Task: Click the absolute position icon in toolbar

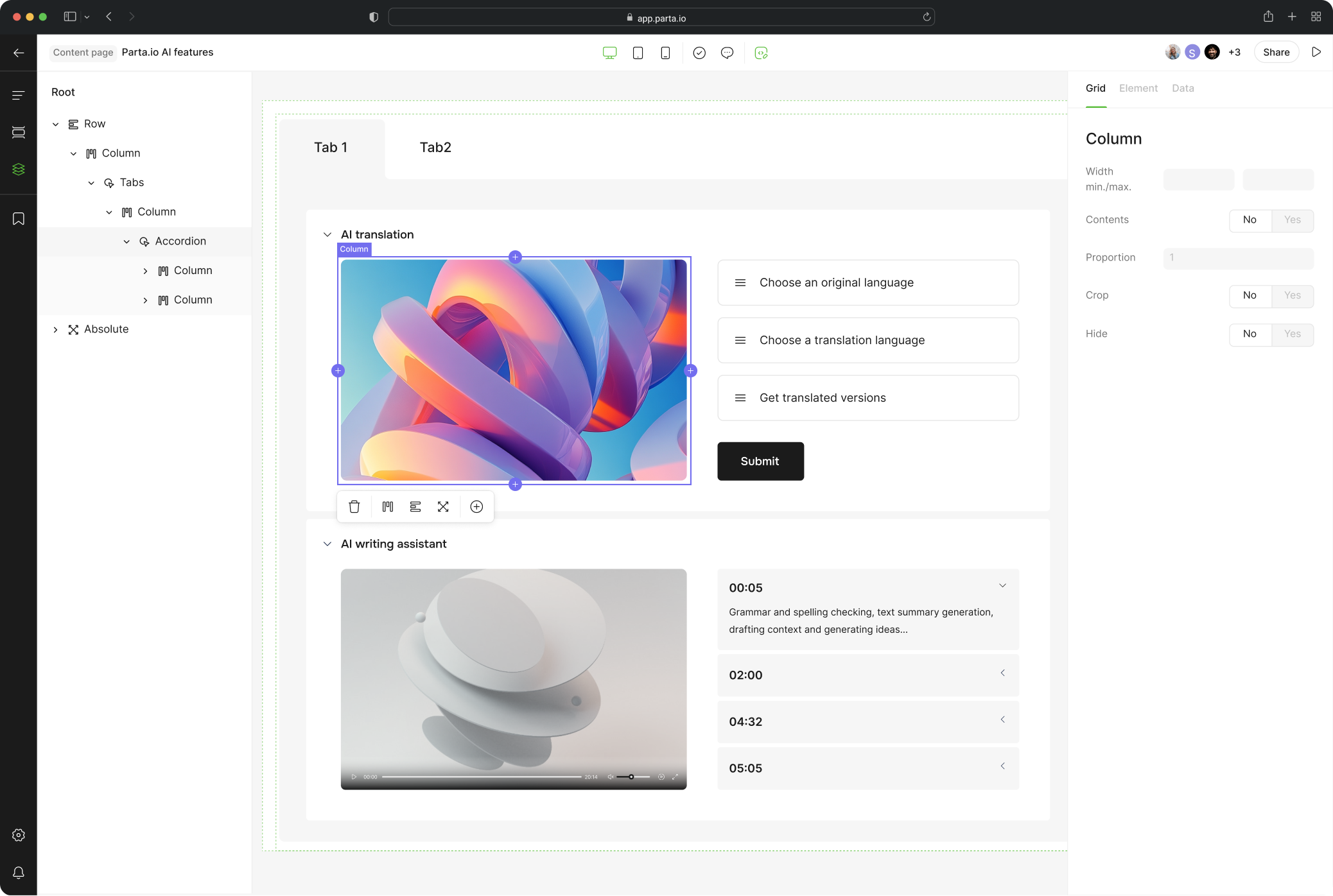Action: 443,506
